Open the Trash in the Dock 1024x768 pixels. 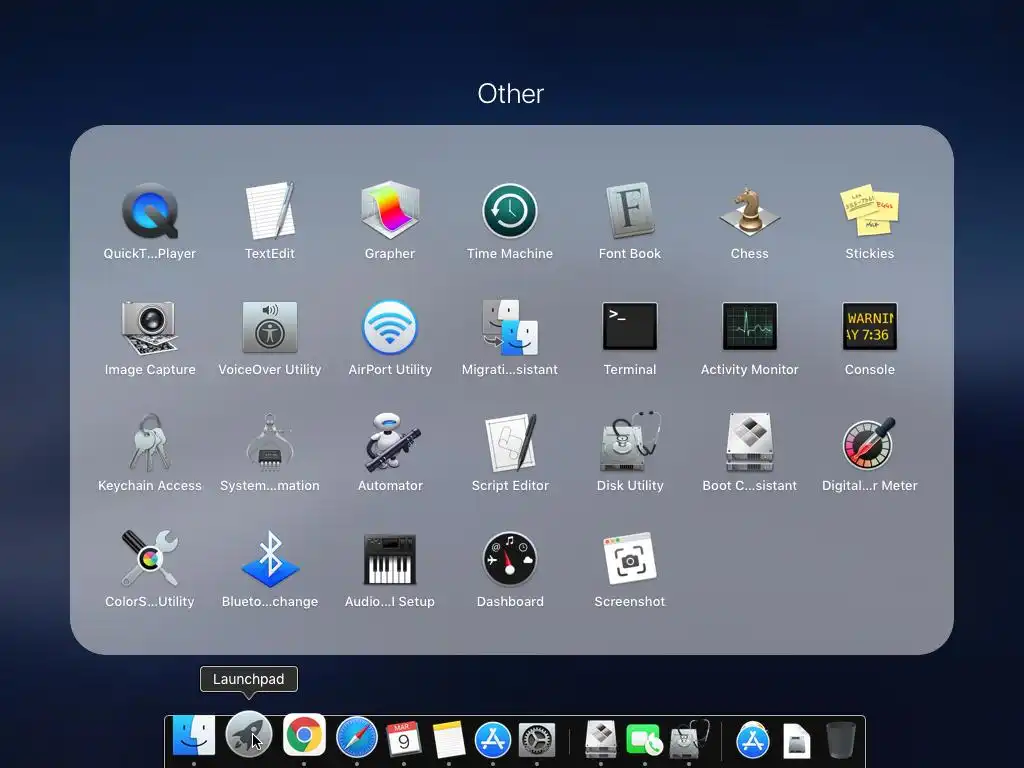840,740
